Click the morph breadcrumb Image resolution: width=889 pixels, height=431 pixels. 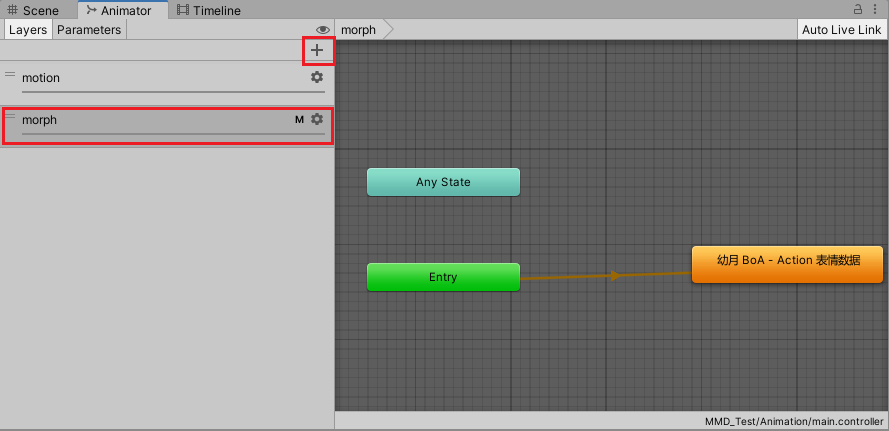(359, 30)
